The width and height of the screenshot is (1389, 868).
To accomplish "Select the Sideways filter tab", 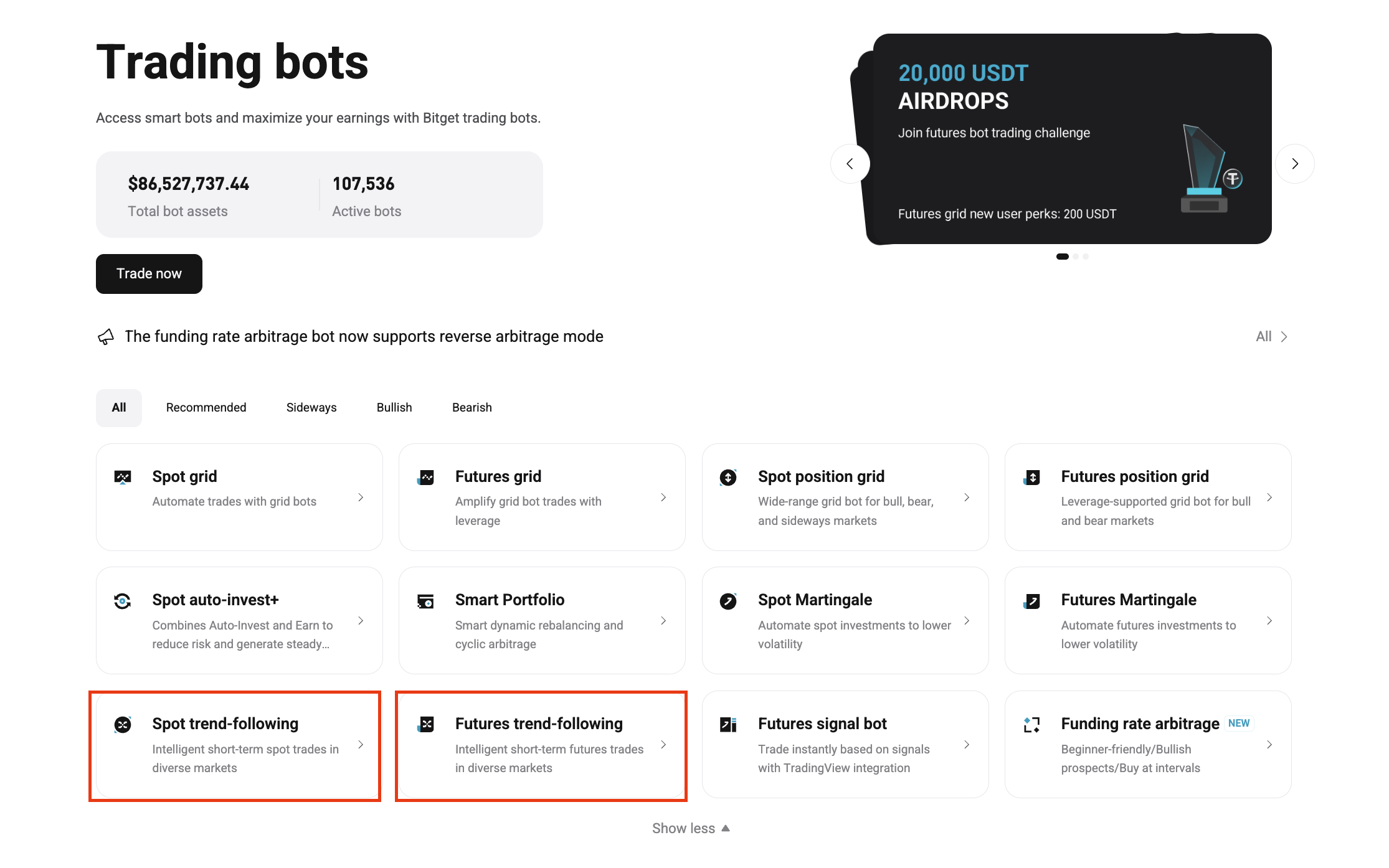I will (x=311, y=408).
